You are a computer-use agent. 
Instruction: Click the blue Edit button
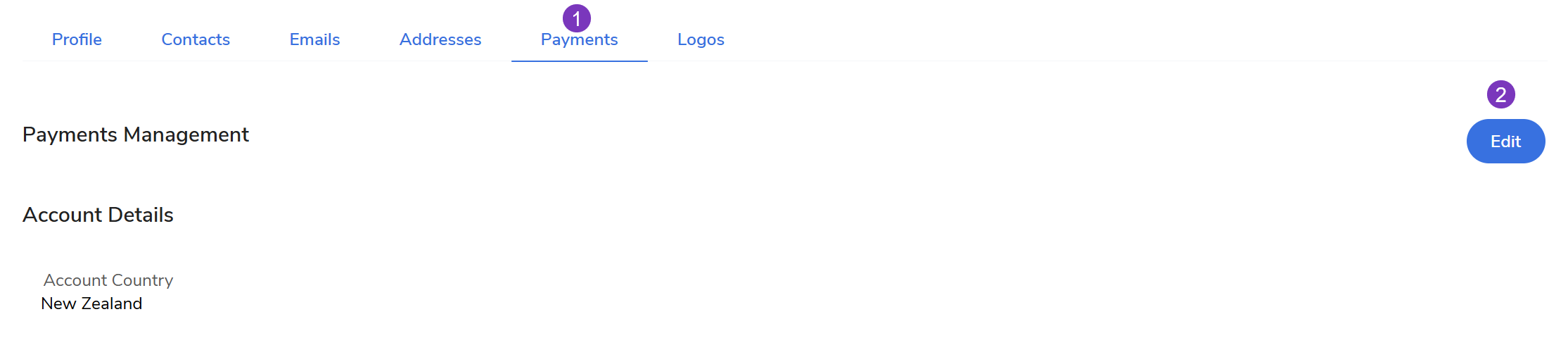point(1505,142)
